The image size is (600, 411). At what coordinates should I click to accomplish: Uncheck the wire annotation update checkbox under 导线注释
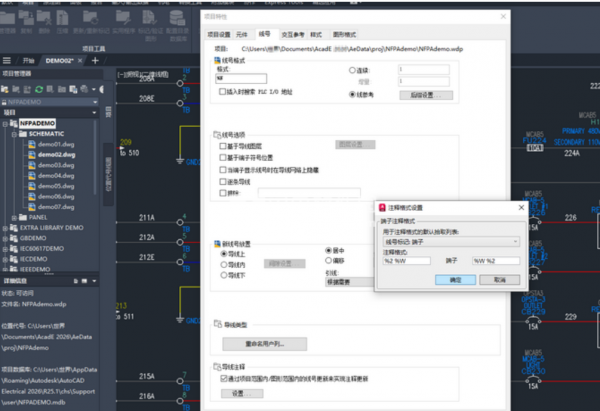[224, 378]
